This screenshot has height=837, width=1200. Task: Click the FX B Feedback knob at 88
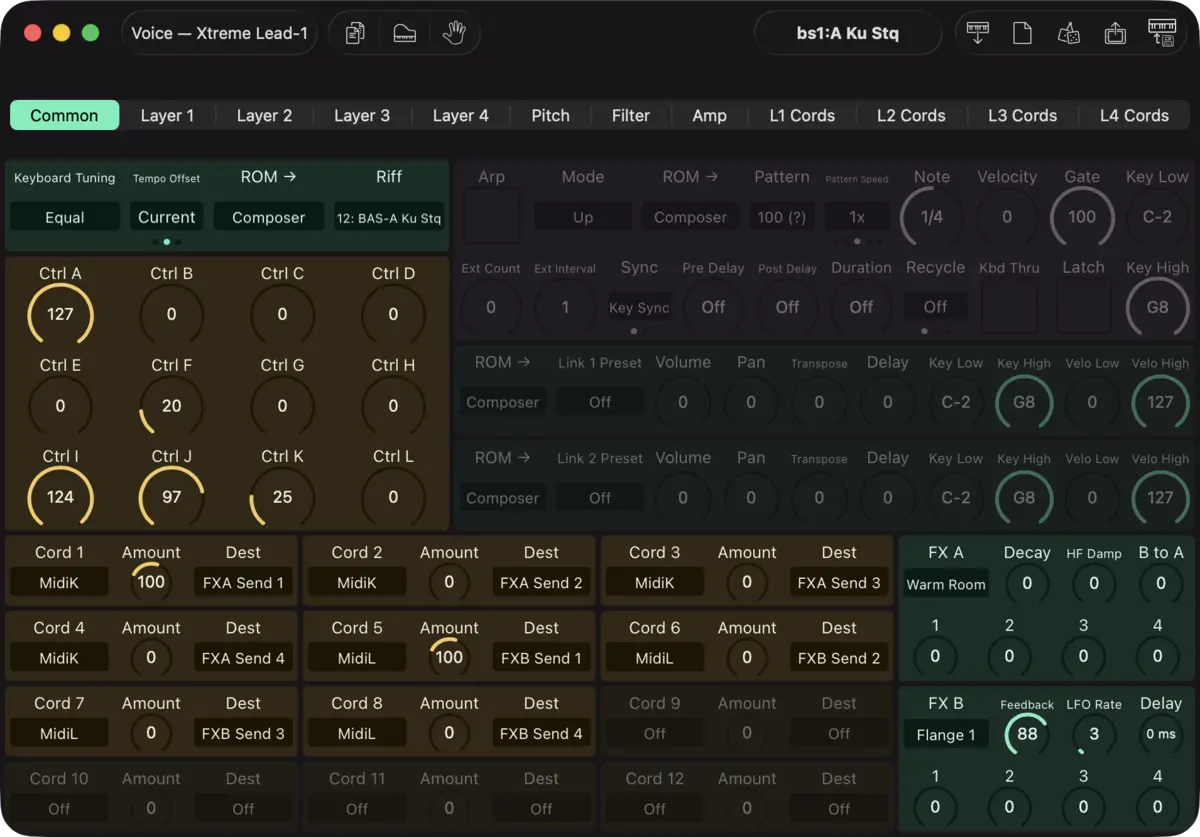tap(1027, 734)
